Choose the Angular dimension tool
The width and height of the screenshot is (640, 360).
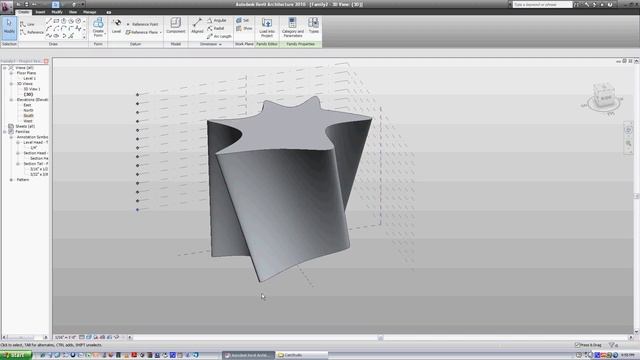point(217,20)
